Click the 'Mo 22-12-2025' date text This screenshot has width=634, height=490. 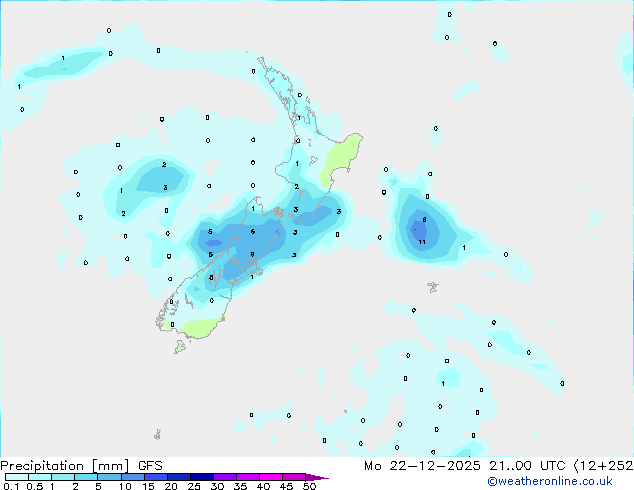[422, 466]
